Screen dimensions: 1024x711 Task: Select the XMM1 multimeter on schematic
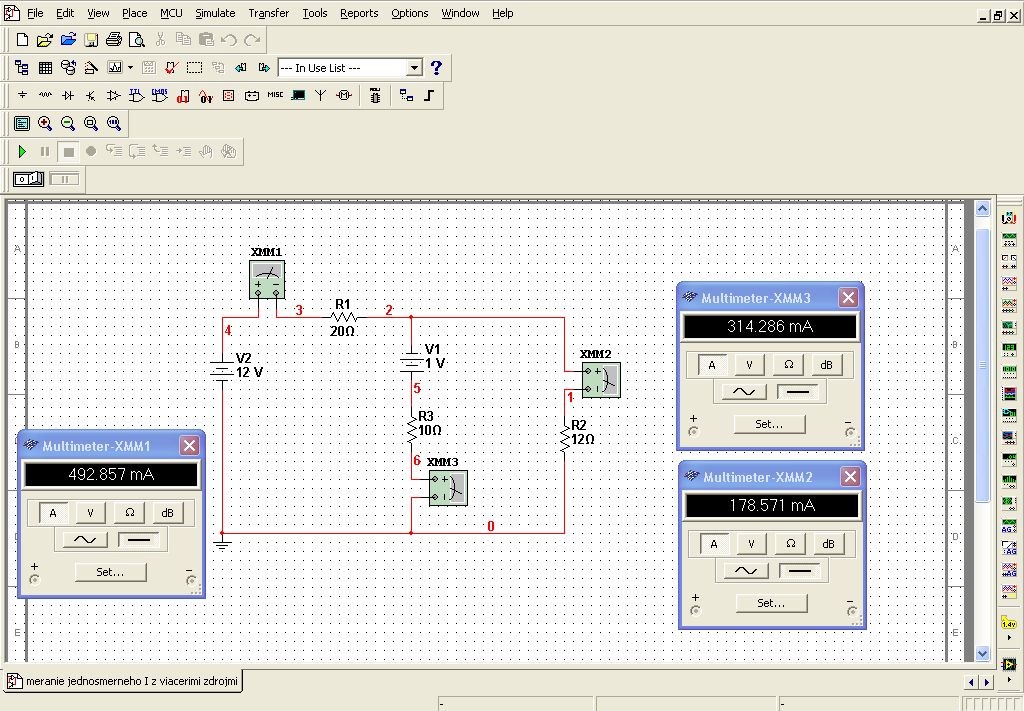click(267, 279)
